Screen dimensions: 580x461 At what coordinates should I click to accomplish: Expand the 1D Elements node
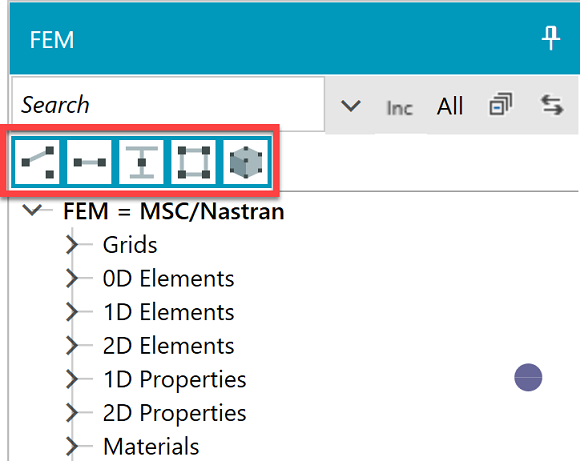click(72, 312)
